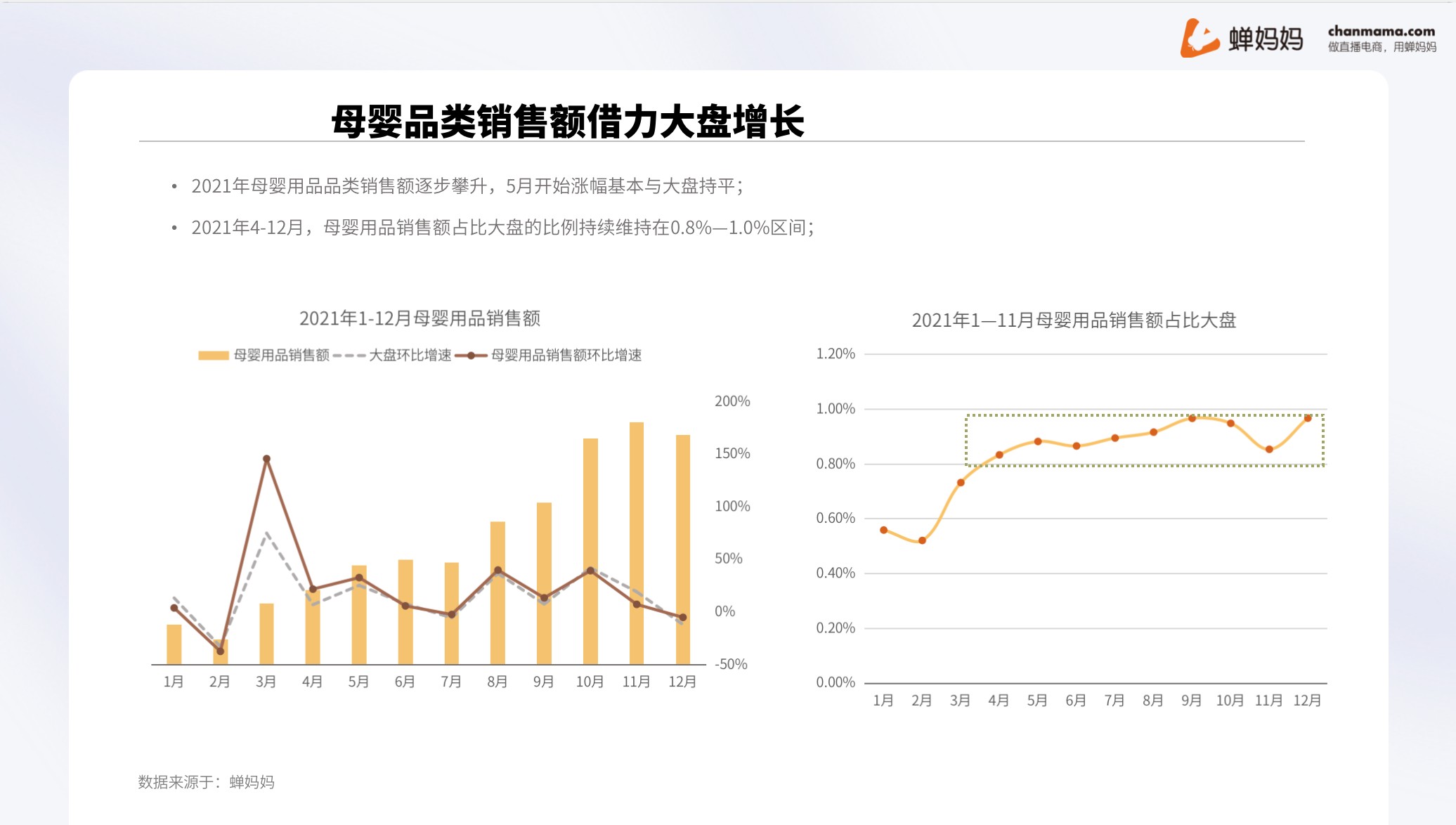Click the 3月 peak point on brown line
The image size is (1456, 825).
tap(266, 459)
